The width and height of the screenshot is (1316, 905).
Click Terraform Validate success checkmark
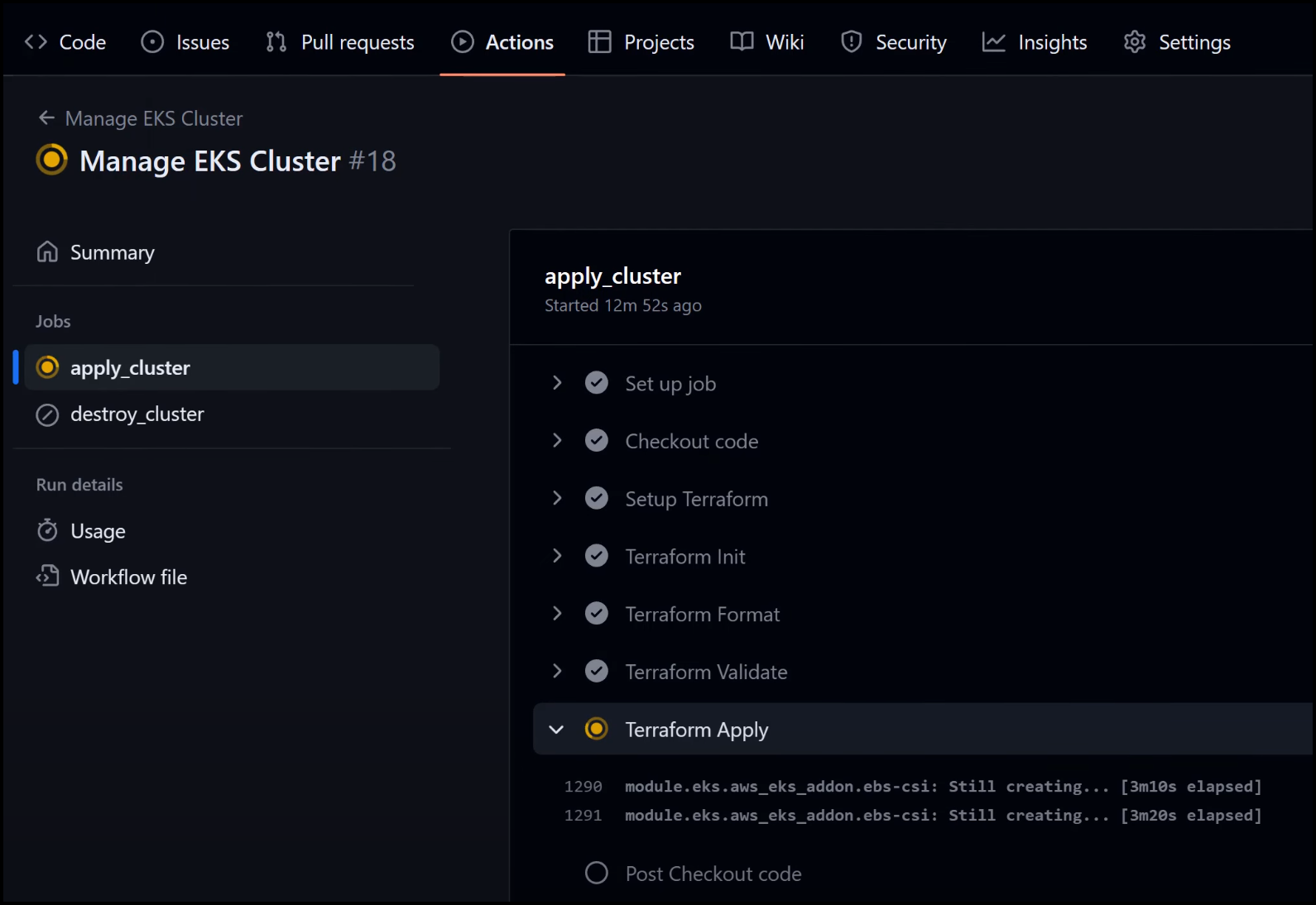click(597, 671)
